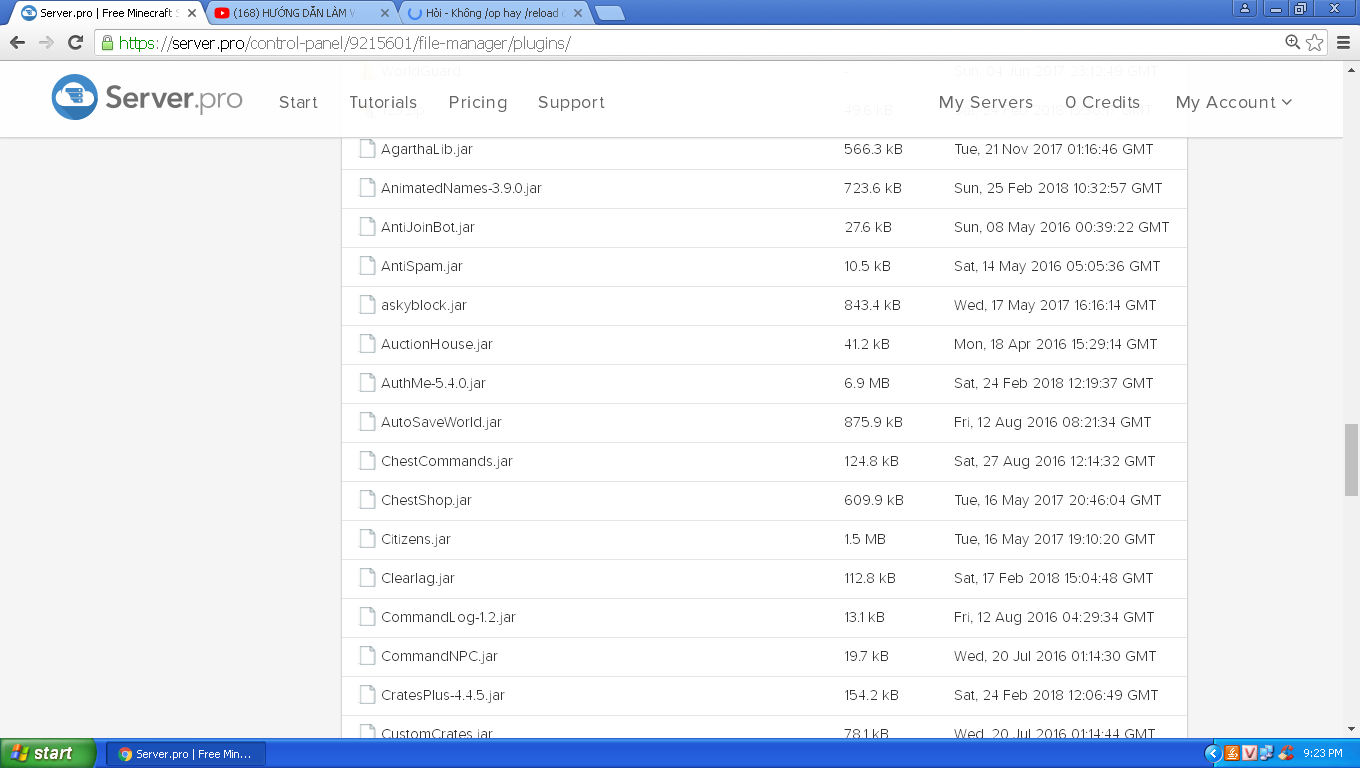Click the file icon beside ChestCommands.jar

368,461
